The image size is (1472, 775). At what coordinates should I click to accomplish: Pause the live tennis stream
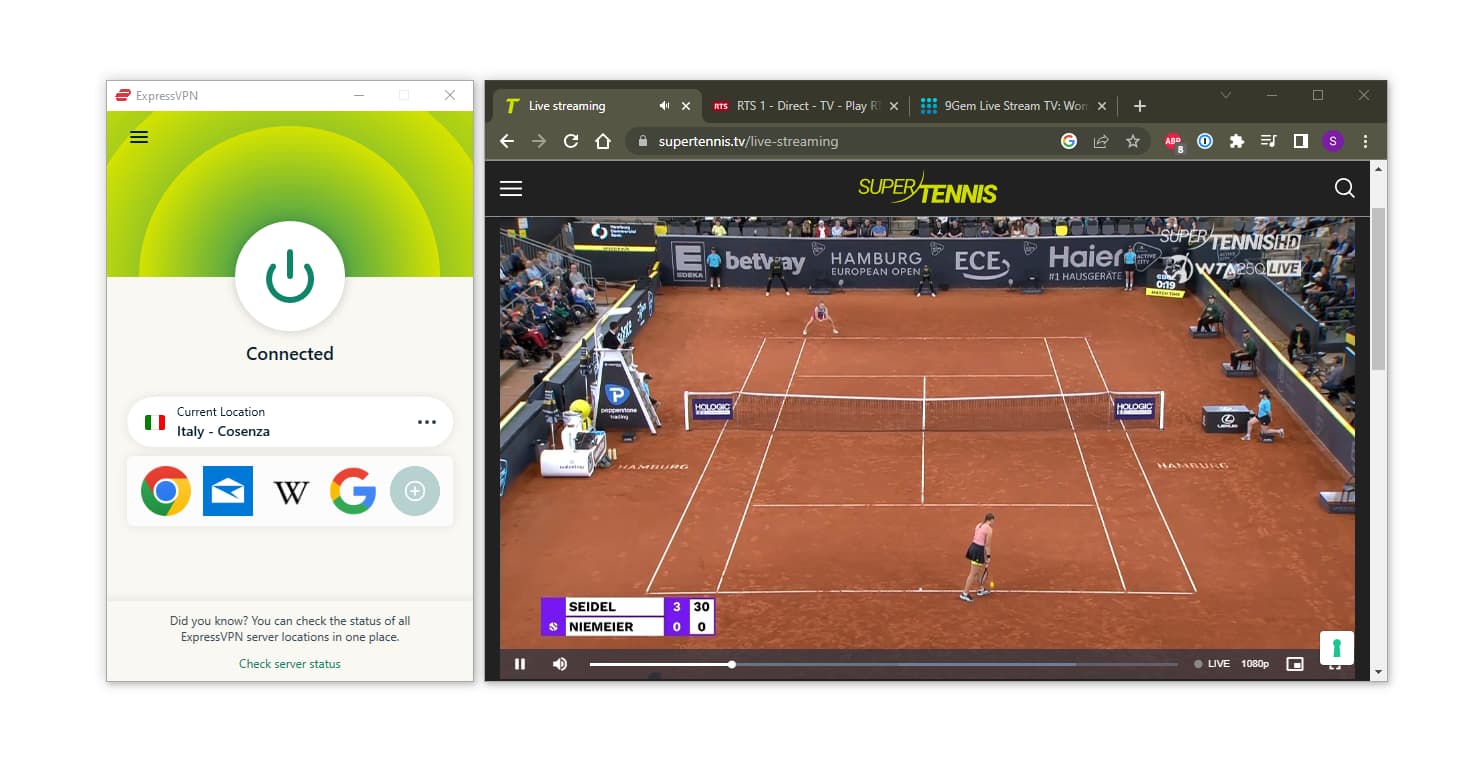pos(520,664)
